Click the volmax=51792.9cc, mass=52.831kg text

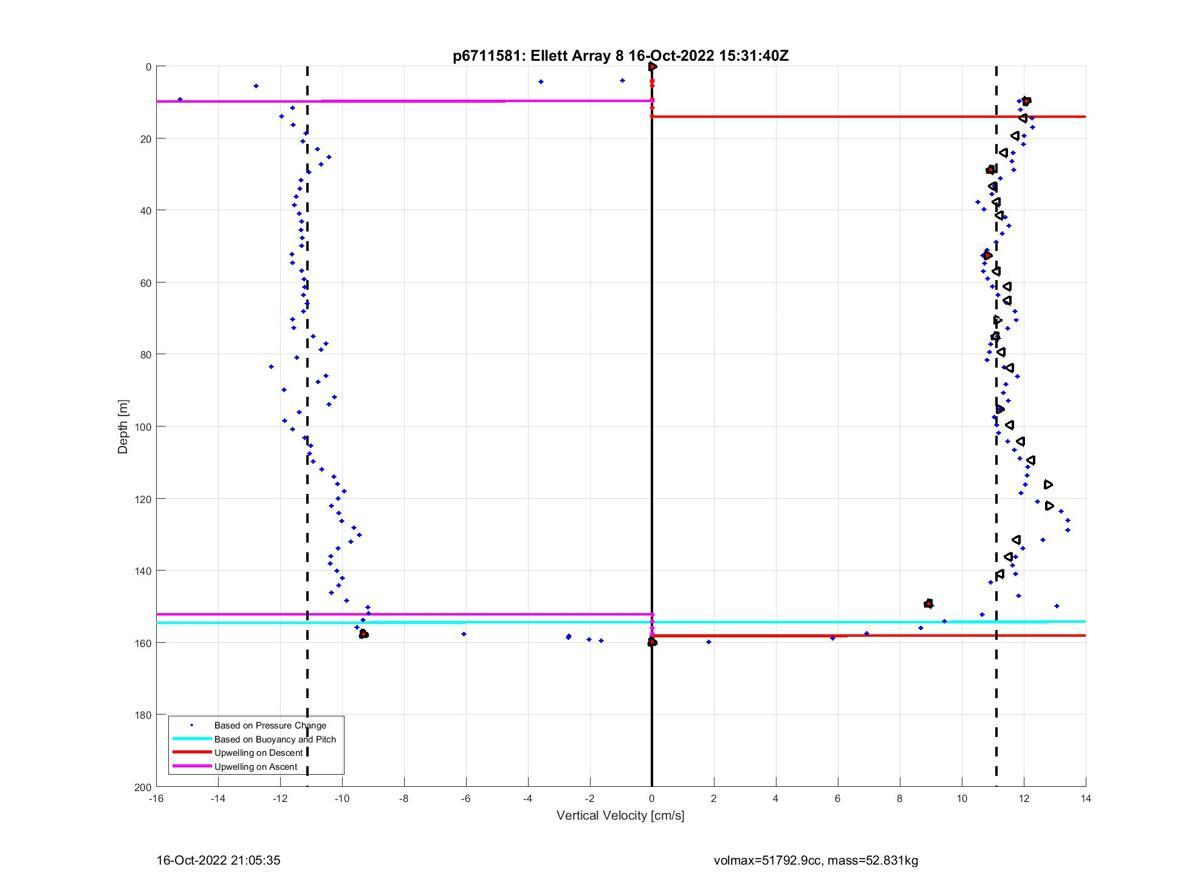coord(816,860)
